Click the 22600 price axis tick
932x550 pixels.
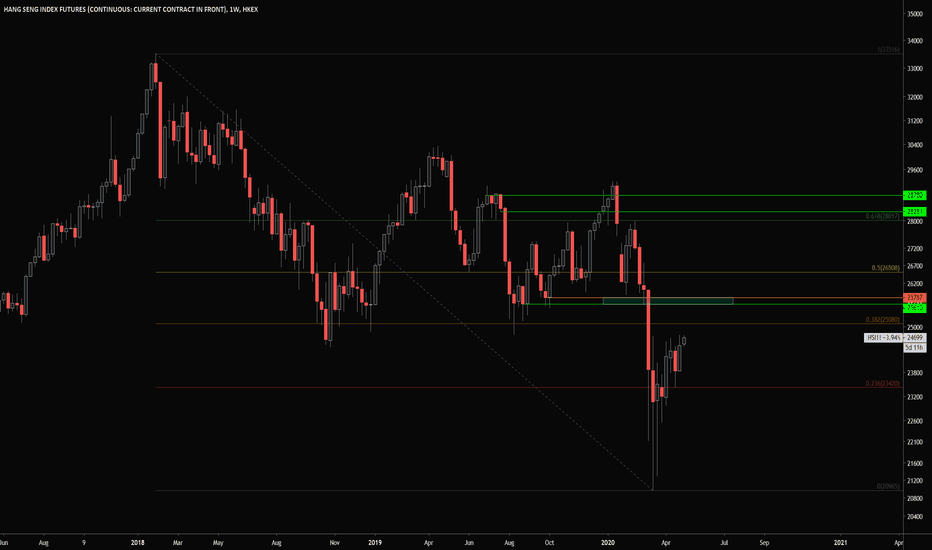pyautogui.click(x=914, y=421)
